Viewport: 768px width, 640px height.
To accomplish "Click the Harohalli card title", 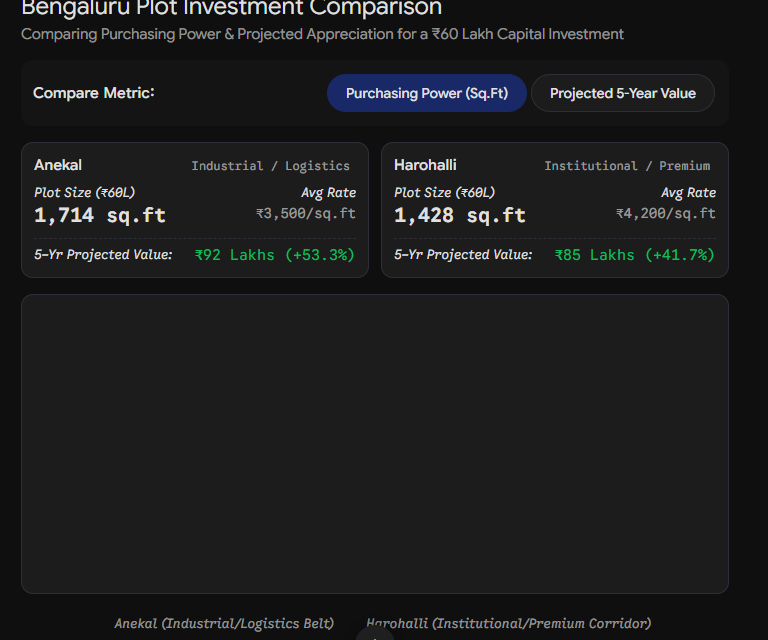I will [425, 165].
